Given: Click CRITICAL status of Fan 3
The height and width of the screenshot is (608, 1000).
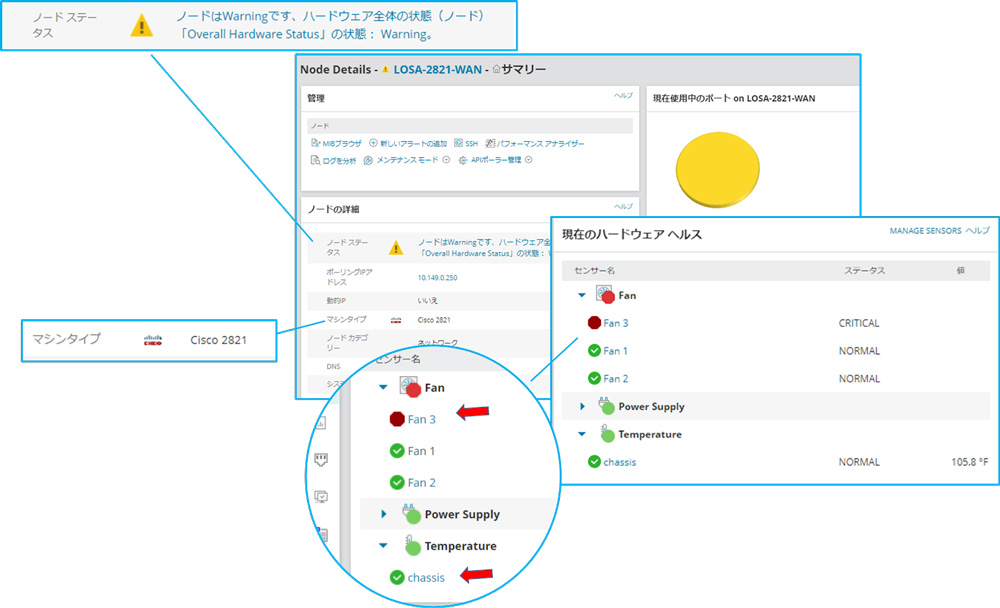Looking at the screenshot, I should click(858, 323).
